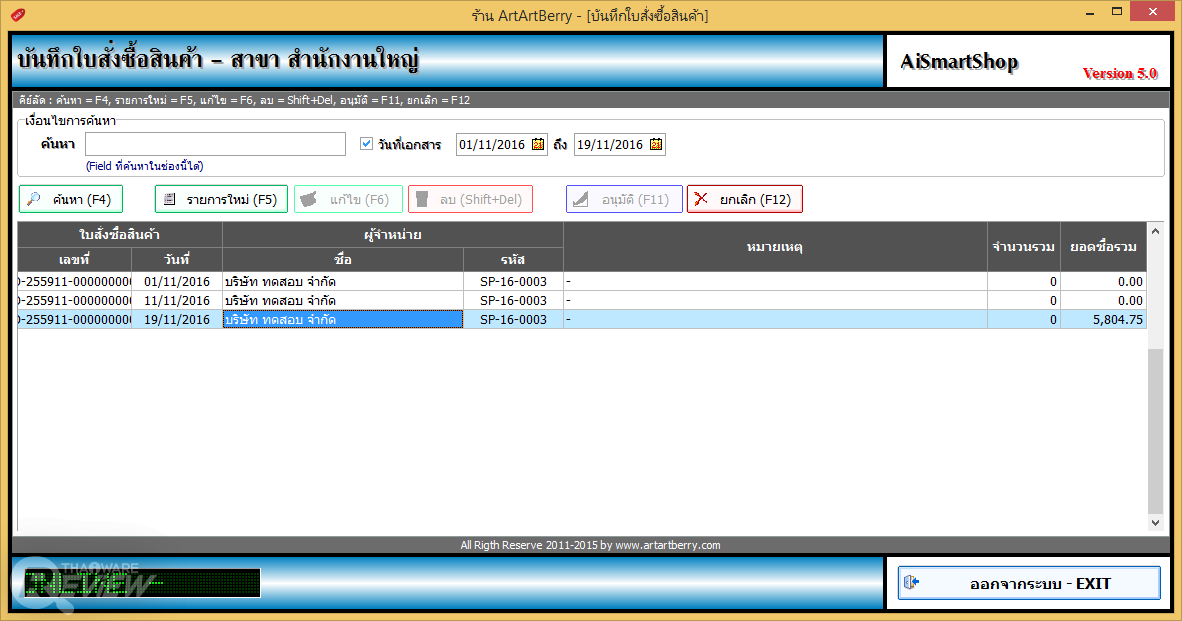Create a new entry with รายการใหม่ (F5)
The image size is (1182, 621).
(221, 199)
